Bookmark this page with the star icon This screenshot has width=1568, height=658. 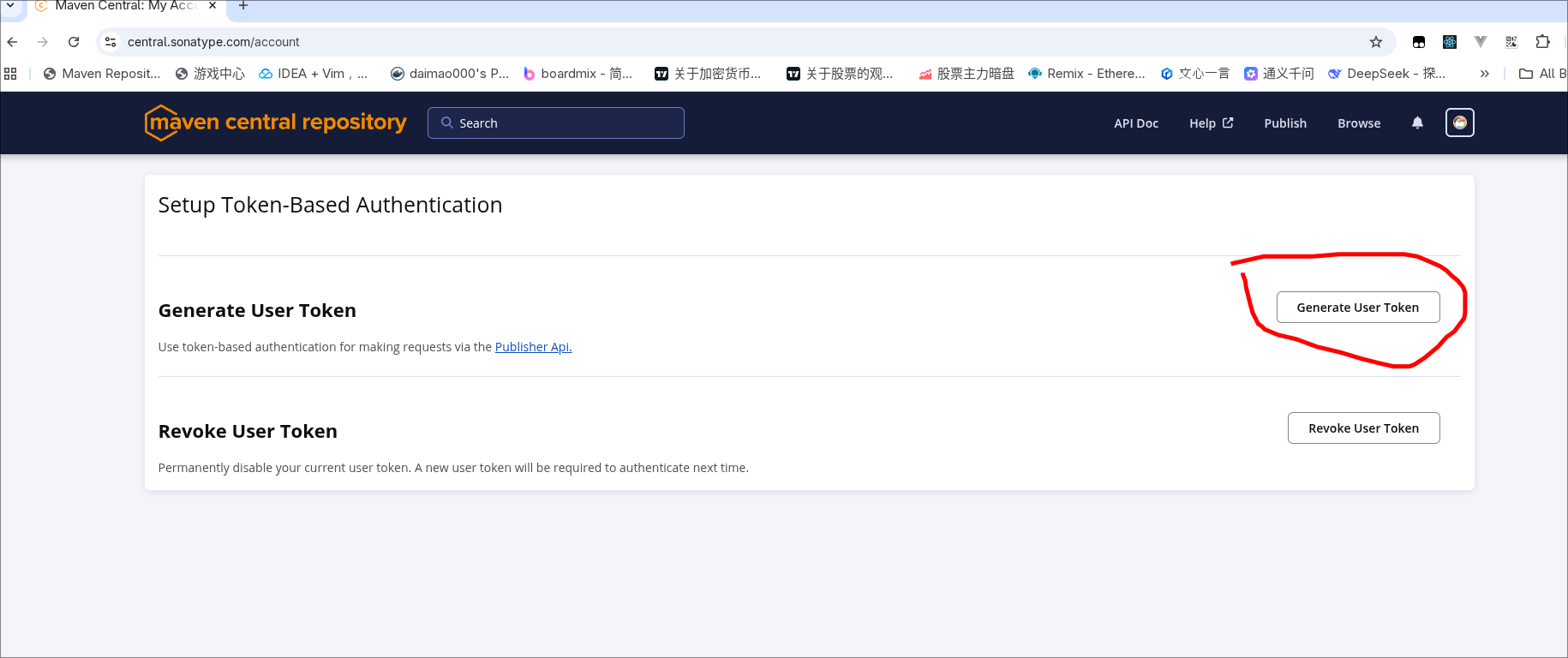coord(1376,42)
